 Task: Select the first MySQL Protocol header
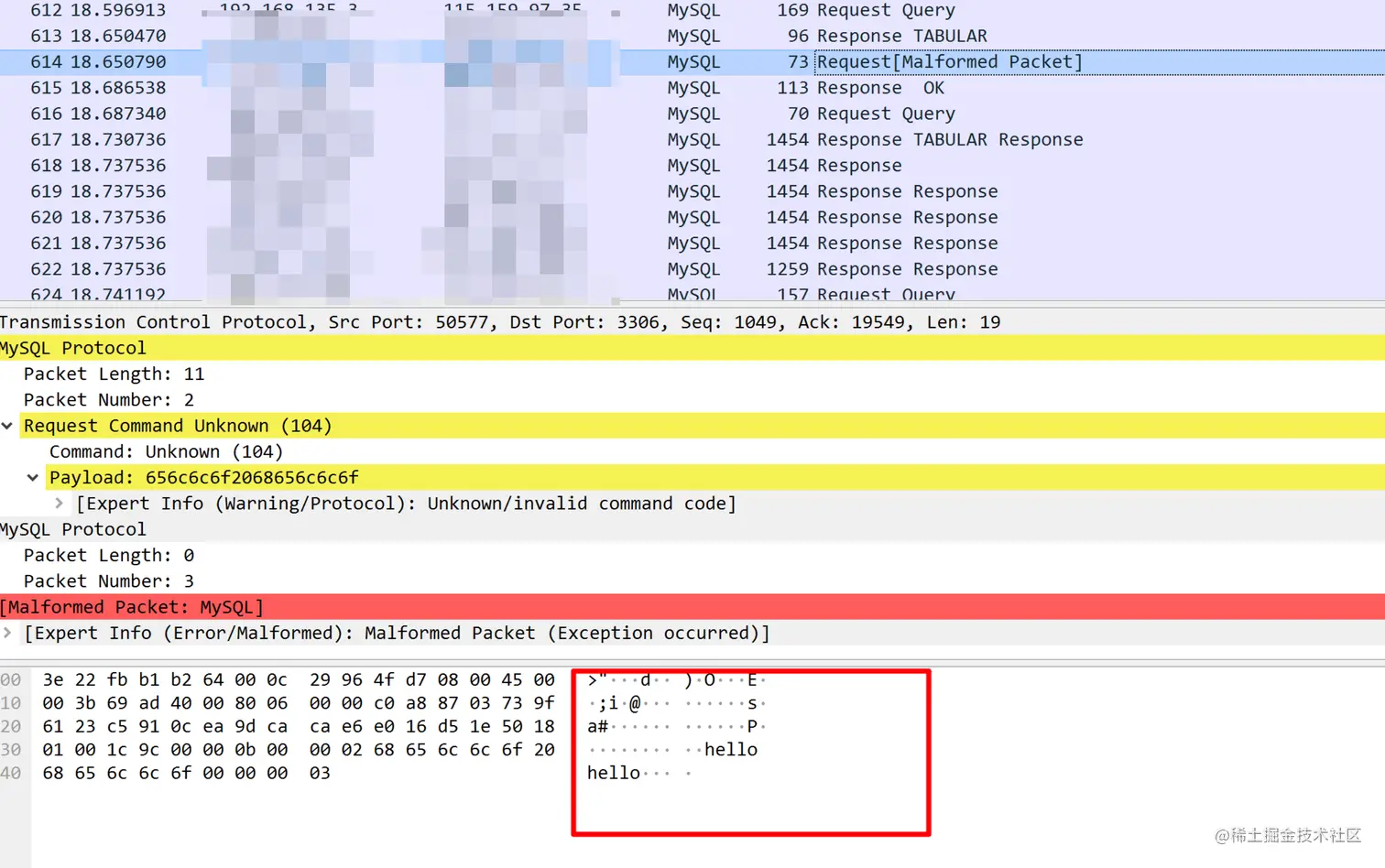[x=692, y=348]
